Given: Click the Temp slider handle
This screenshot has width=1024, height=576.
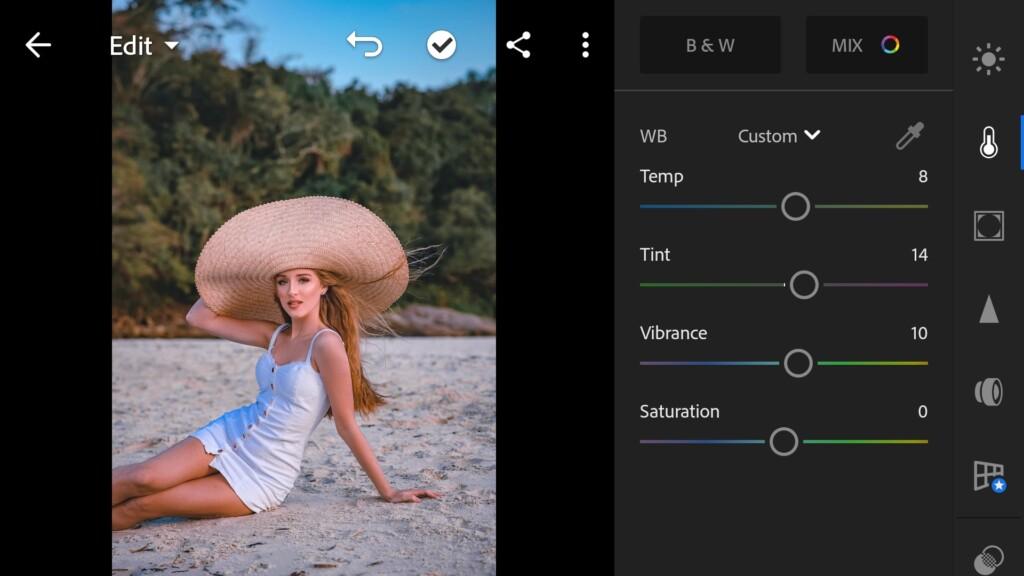Looking at the screenshot, I should click(795, 206).
